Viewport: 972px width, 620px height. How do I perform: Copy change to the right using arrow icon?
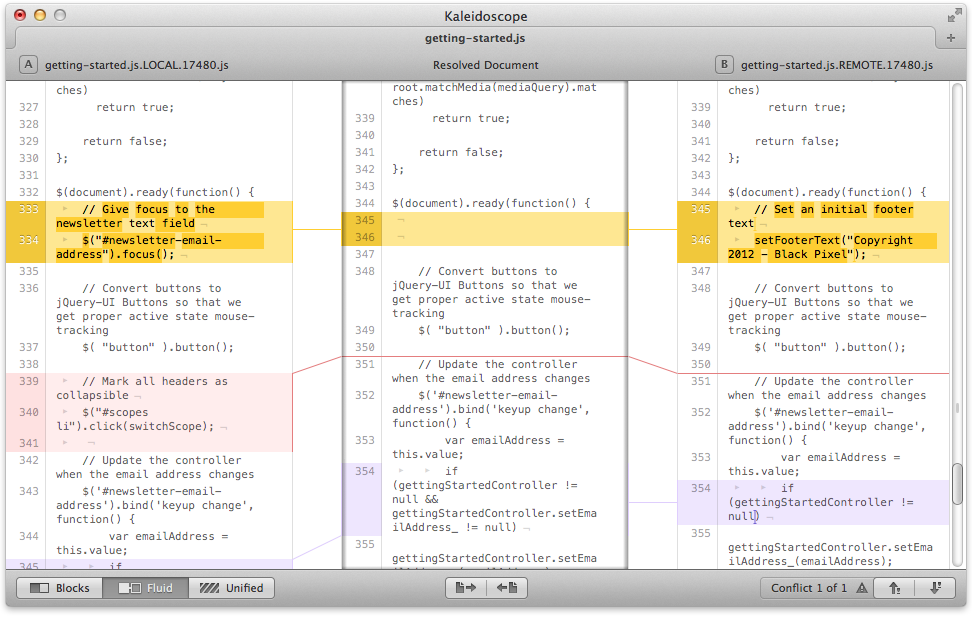coord(466,588)
